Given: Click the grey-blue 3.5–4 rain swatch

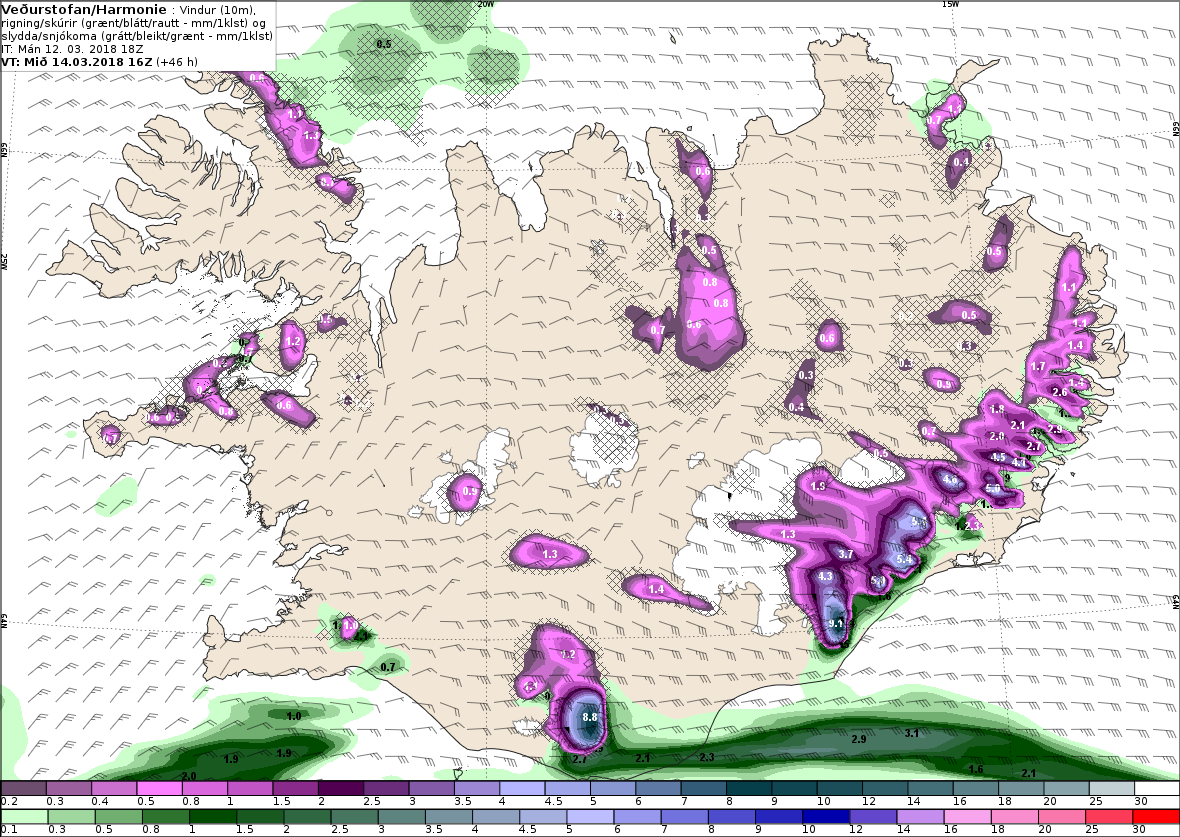Looking at the screenshot, I should [x=449, y=817].
